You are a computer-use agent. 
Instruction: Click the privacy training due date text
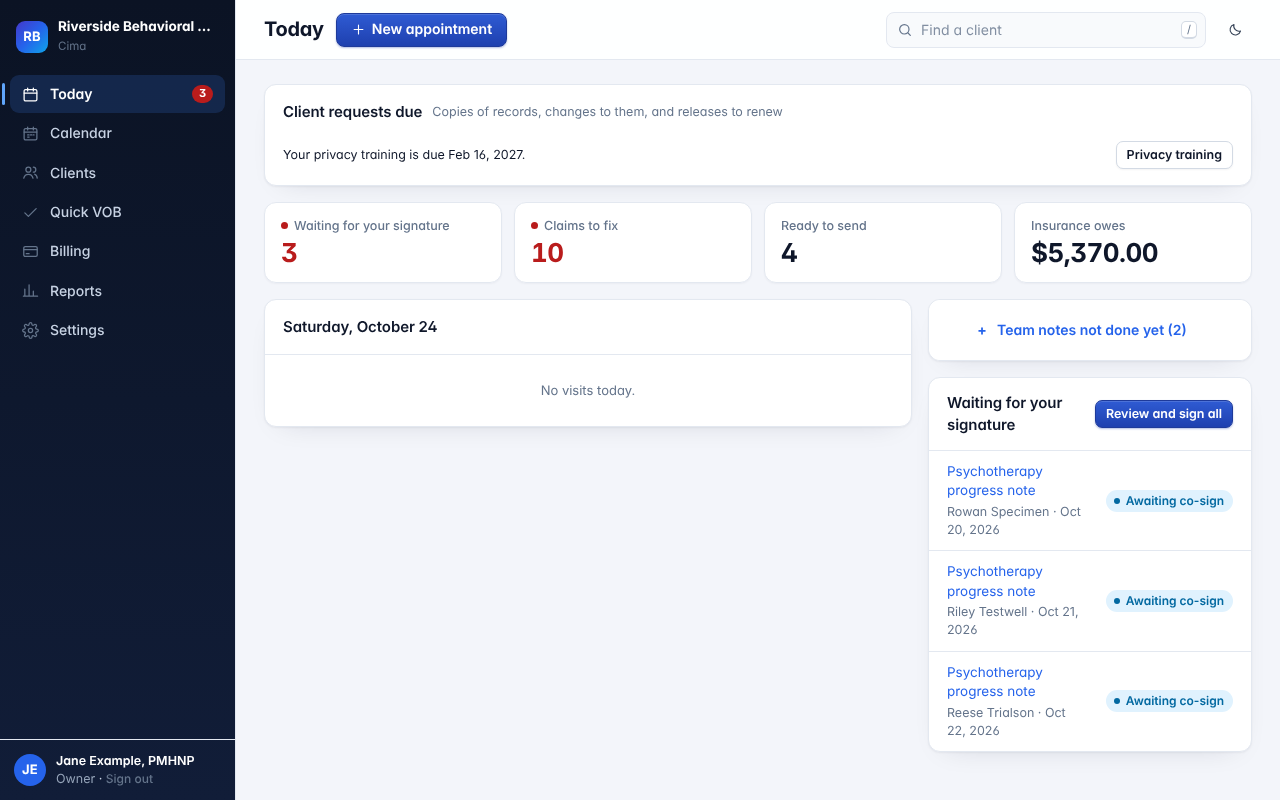pos(404,155)
